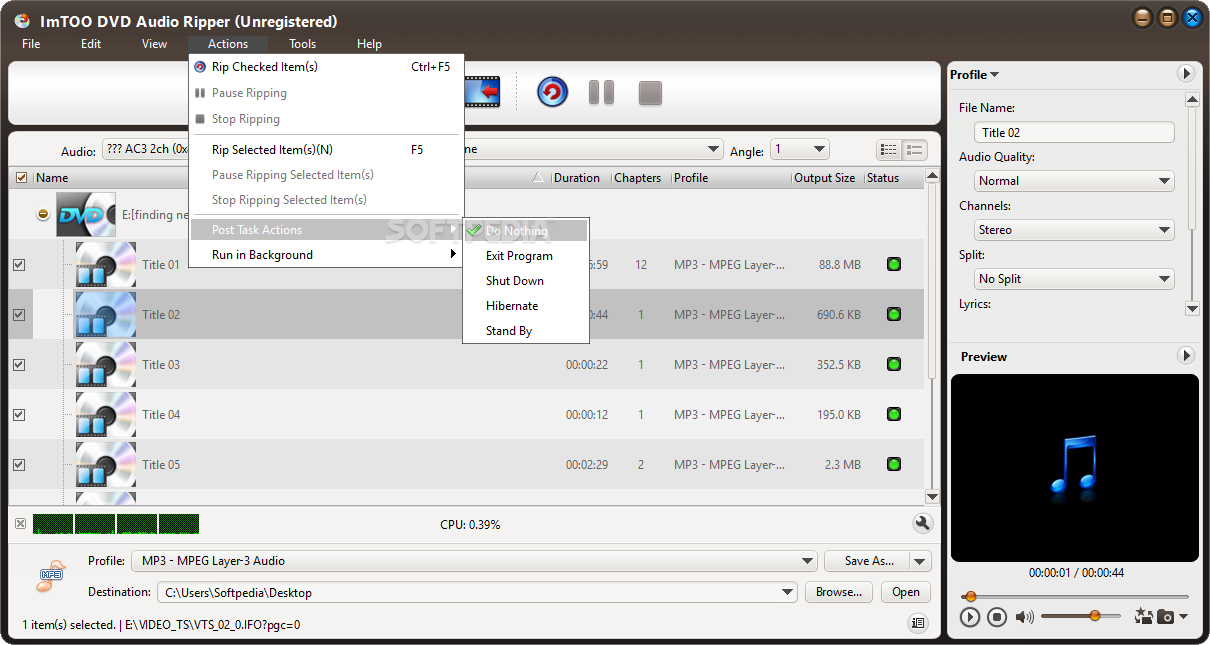
Task: Open the Save As arrow dropdown
Action: click(921, 561)
